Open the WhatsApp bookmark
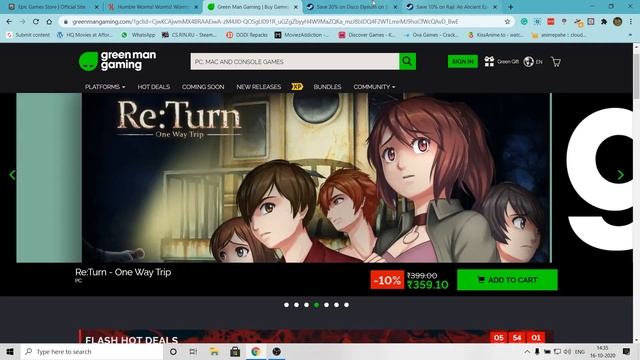 click(x=138, y=35)
